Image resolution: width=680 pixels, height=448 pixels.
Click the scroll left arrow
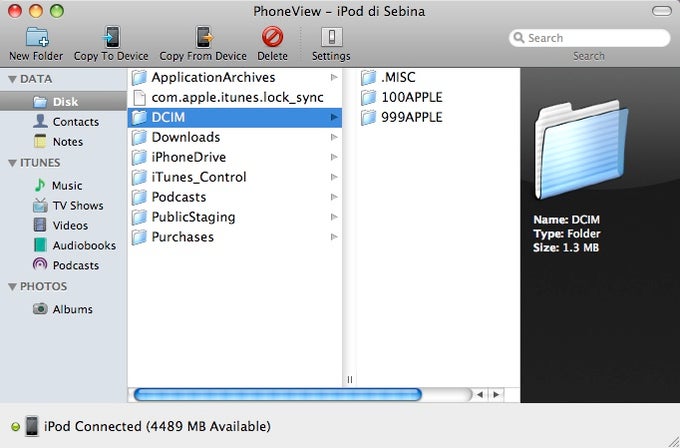[480, 395]
